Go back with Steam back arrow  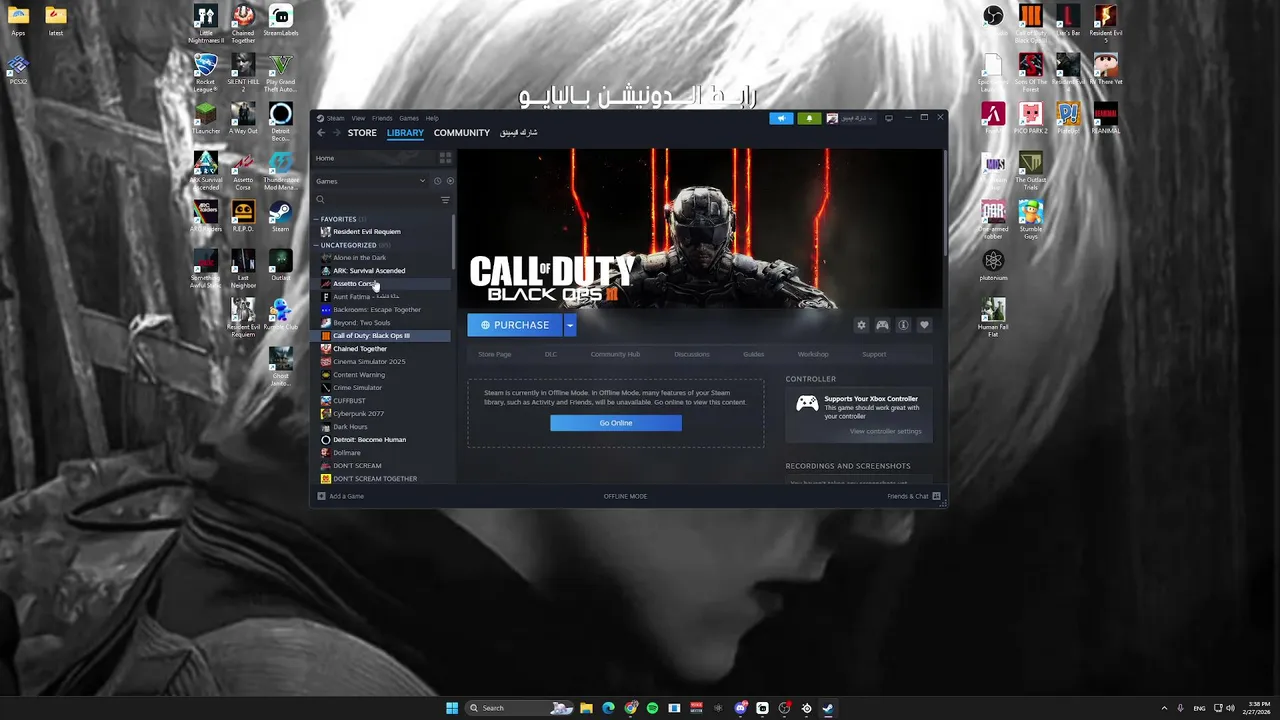321,133
